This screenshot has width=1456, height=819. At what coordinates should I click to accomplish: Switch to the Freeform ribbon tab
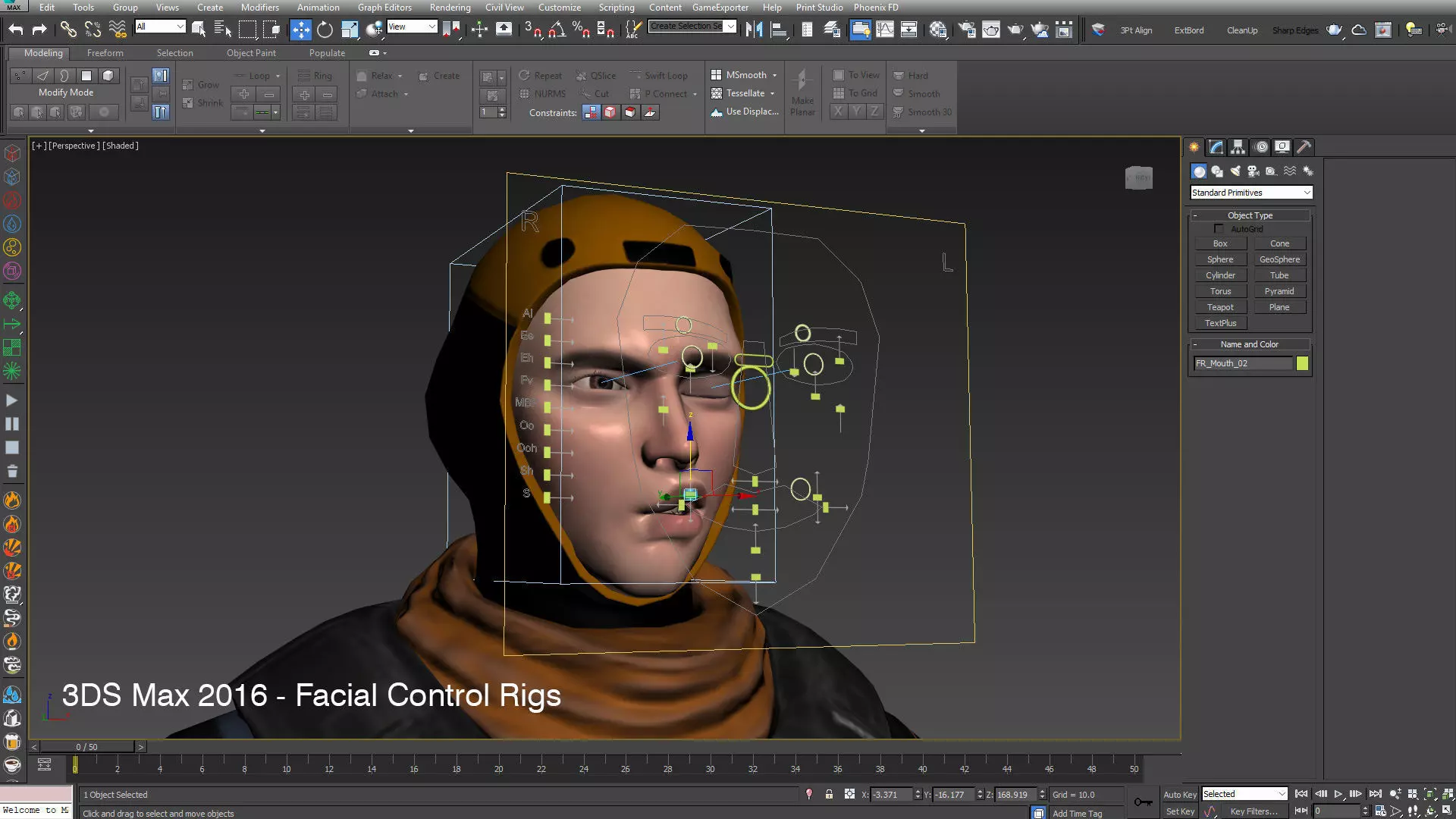pos(105,53)
